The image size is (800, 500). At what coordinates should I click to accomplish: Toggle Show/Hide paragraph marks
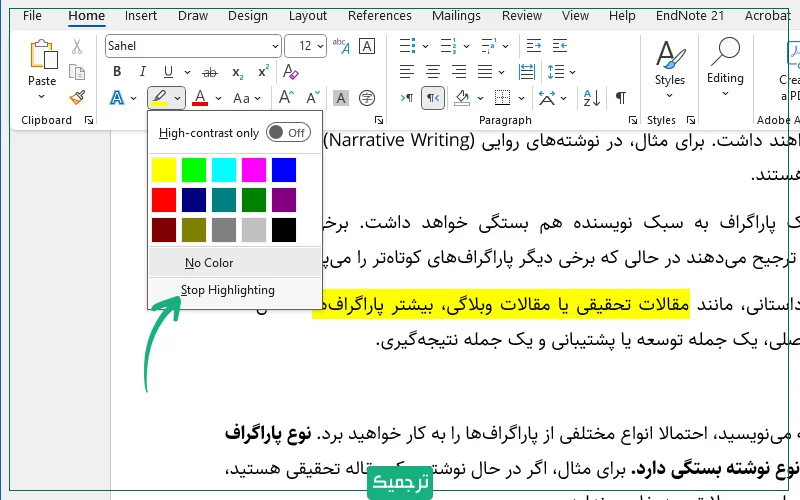click(x=621, y=97)
